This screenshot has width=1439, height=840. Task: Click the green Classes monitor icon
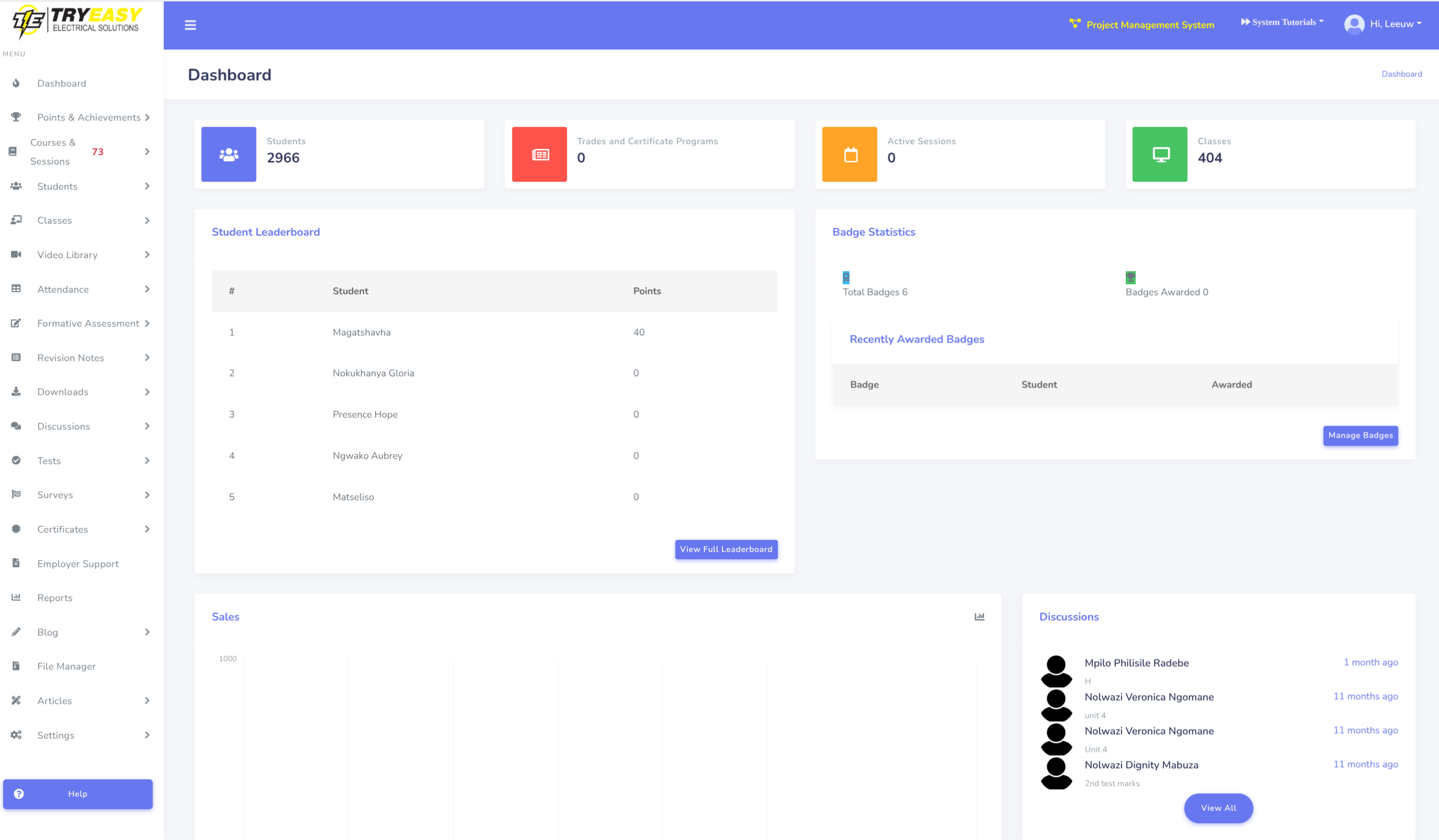(x=1159, y=154)
